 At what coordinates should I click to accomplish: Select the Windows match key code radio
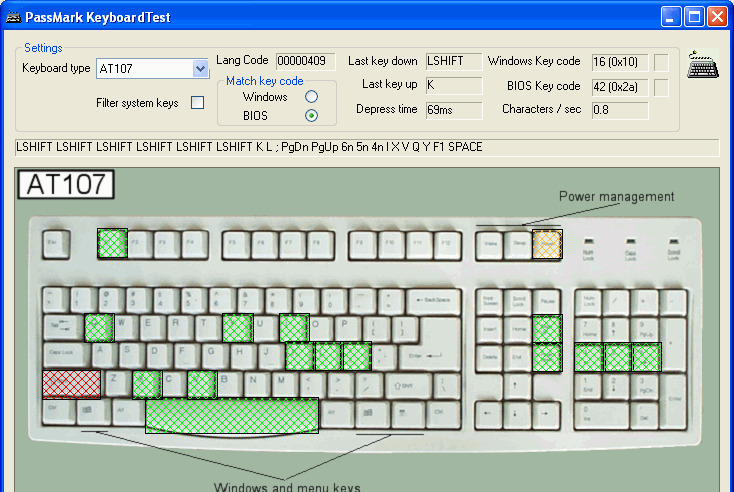311,96
